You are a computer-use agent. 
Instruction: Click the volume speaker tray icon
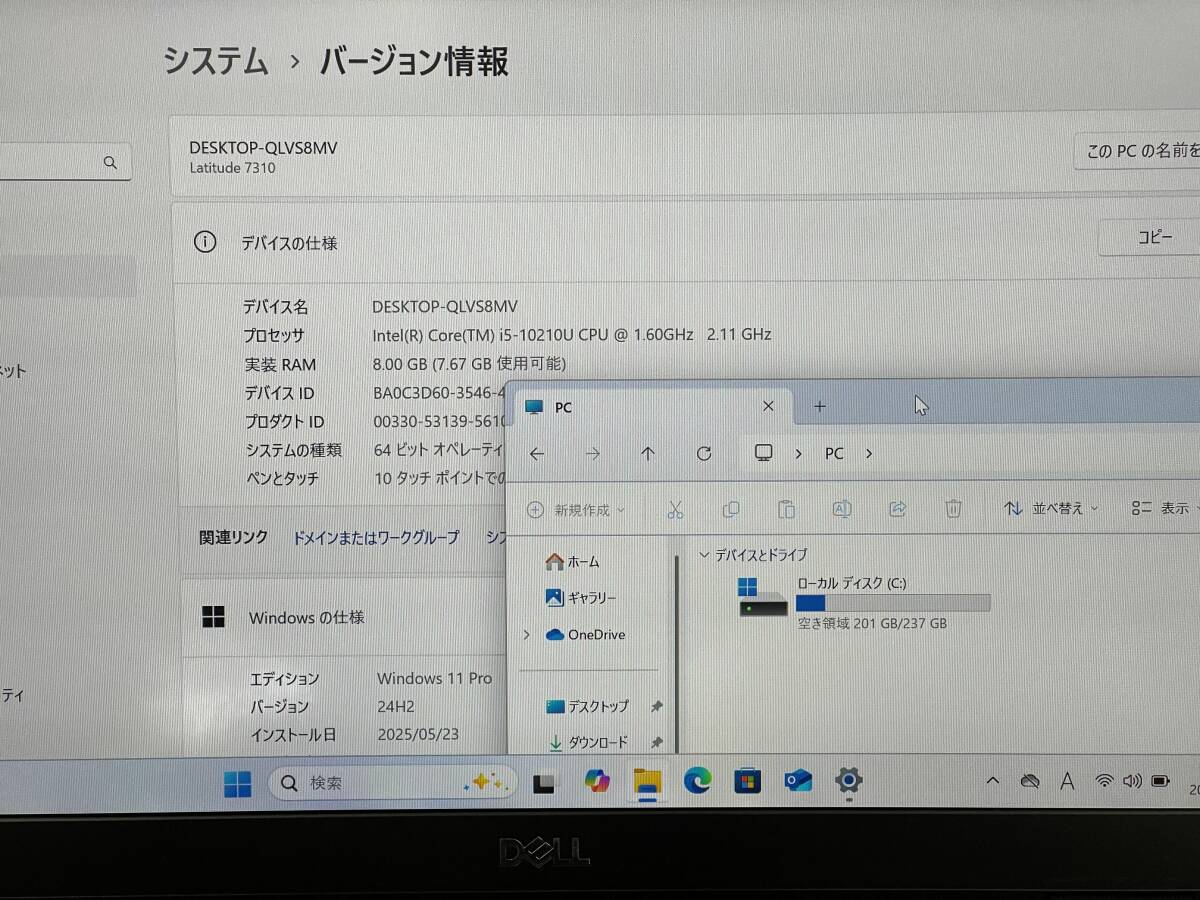(x=1132, y=781)
